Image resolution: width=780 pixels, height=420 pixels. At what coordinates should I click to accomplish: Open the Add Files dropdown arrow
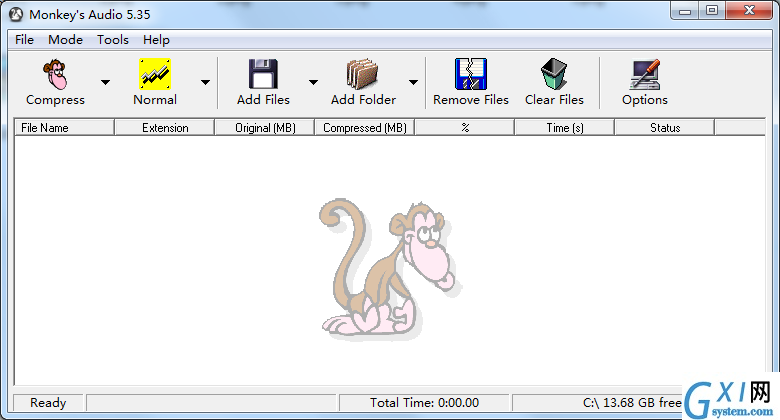coord(313,82)
